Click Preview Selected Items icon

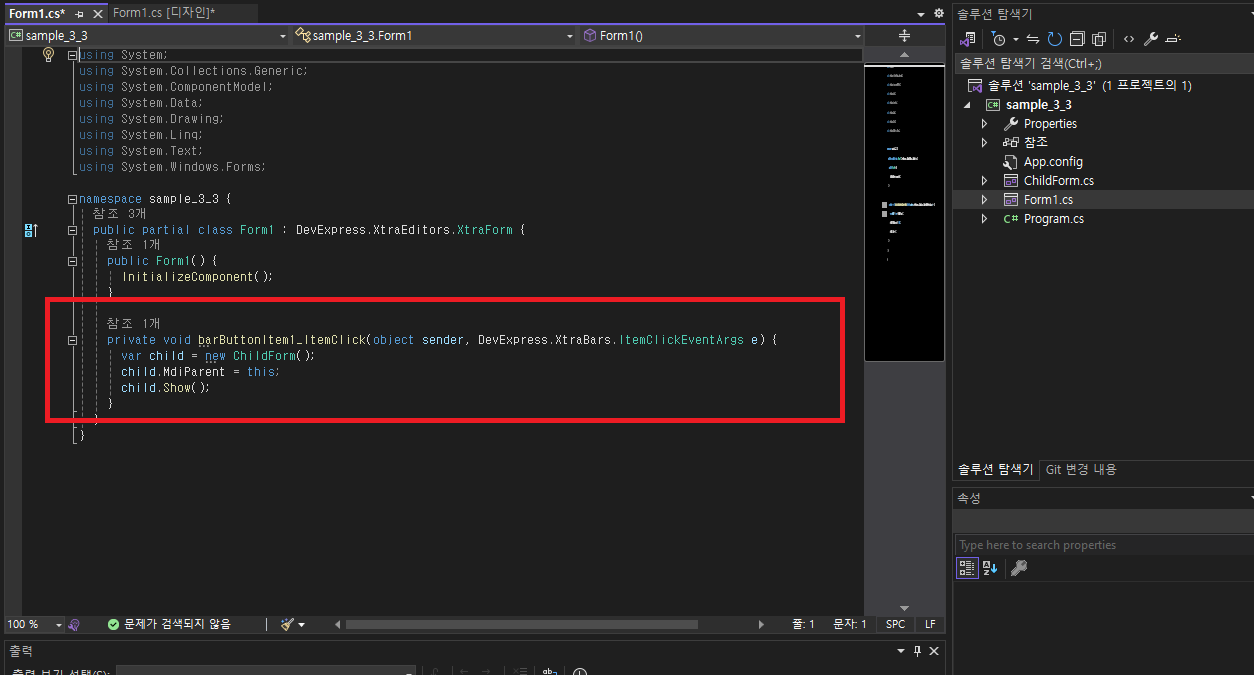point(1173,39)
